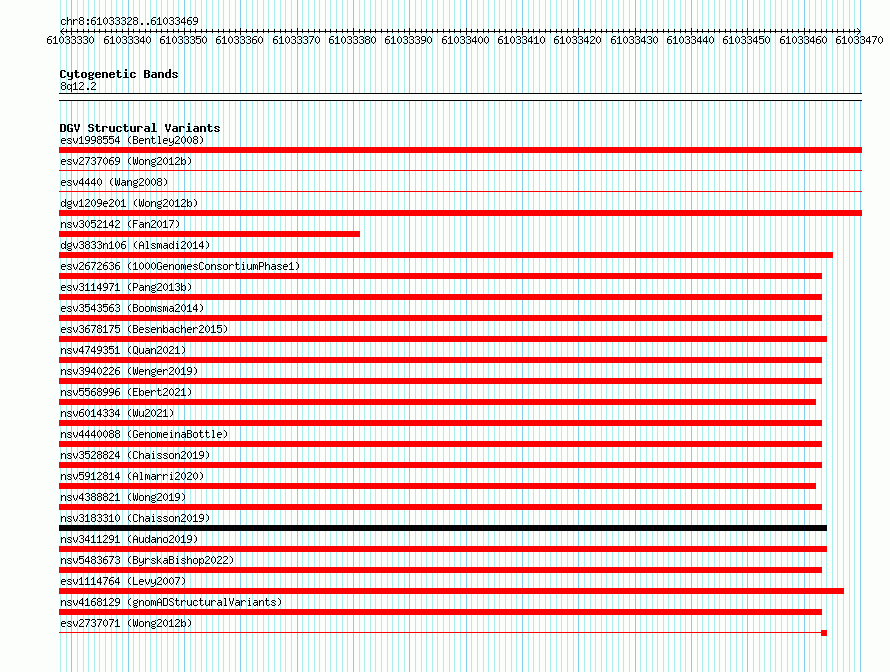This screenshot has width=890, height=672.
Task: Select the esv2737069 (Wong2012b) label
Action: (x=126, y=161)
